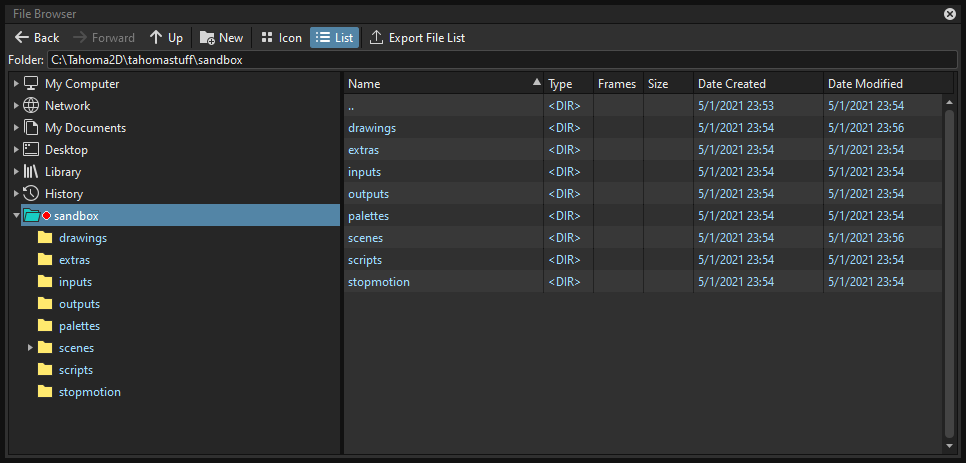Sort by Frames column header
The image size is (966, 463).
[x=619, y=84]
